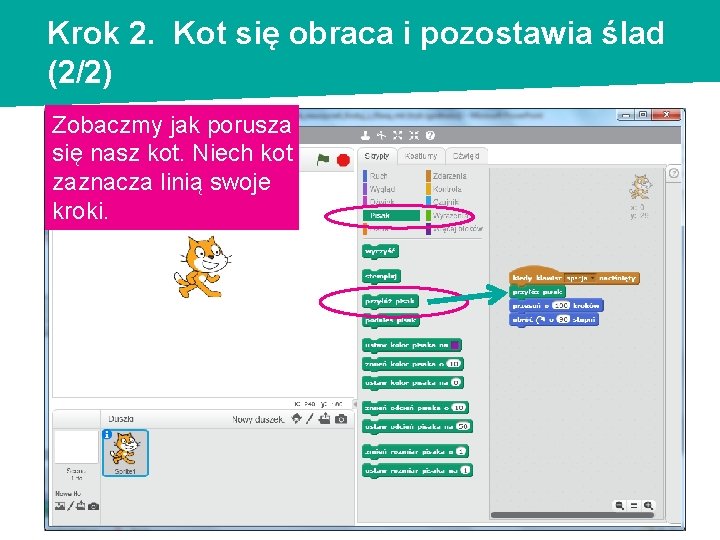
Task: Choose new sprite from library icon
Action: tap(297, 419)
